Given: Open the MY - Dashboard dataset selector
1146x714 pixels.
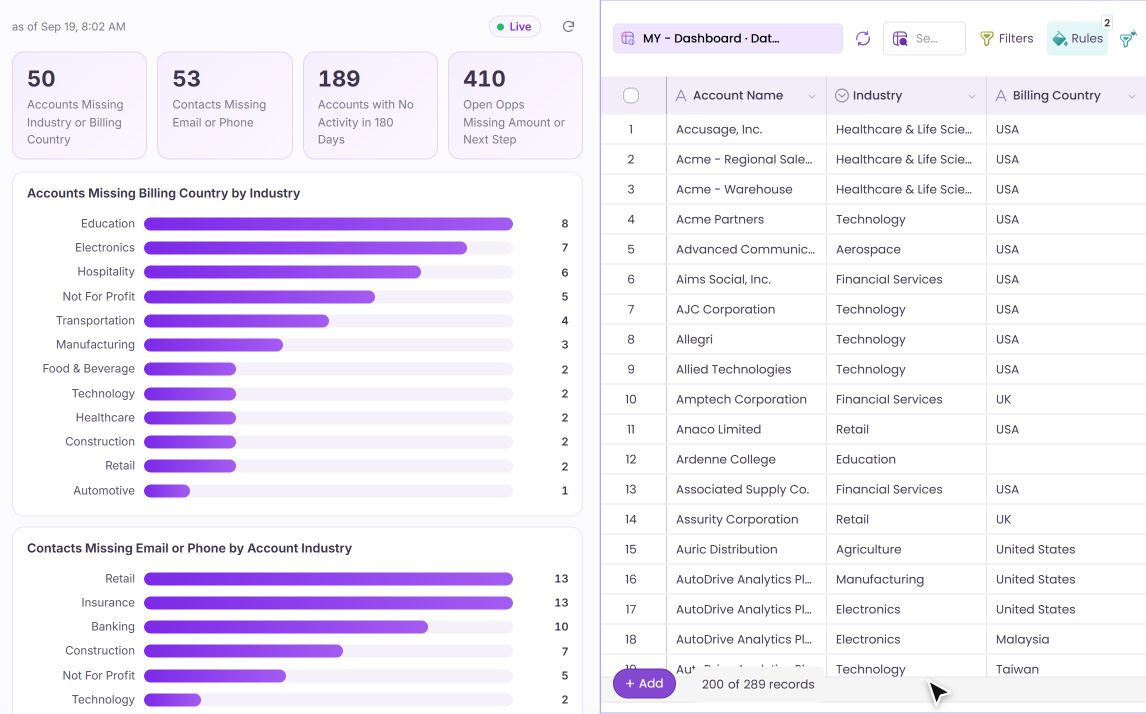Looking at the screenshot, I should click(x=727, y=38).
